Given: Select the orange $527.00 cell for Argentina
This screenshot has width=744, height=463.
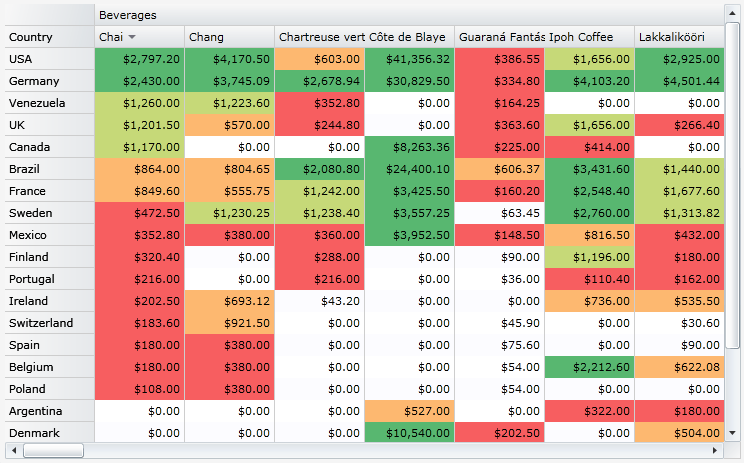Looking at the screenshot, I should (x=409, y=411).
